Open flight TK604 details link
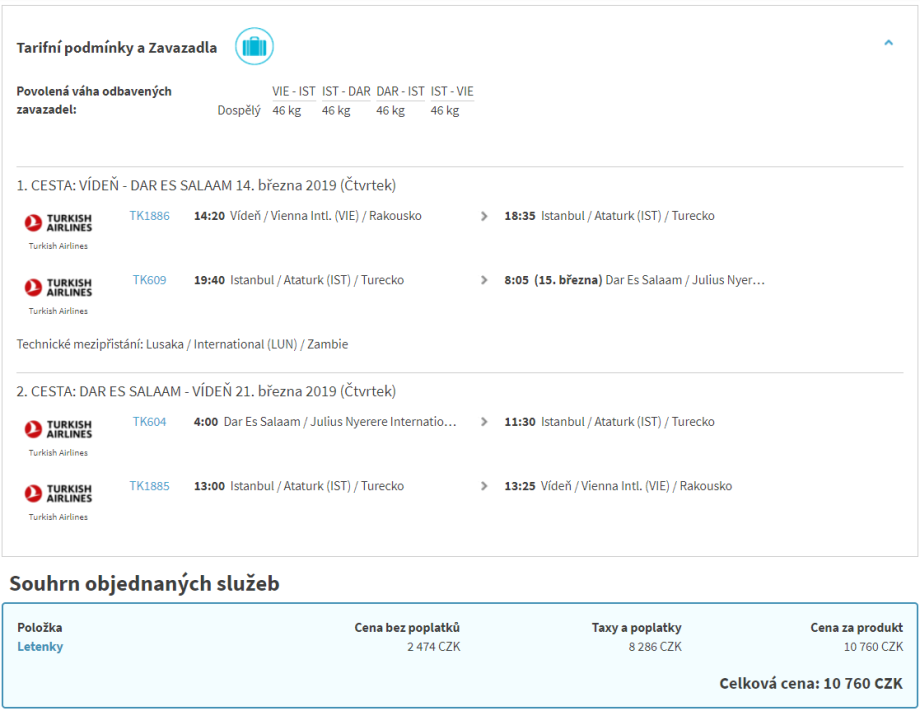The image size is (920, 711). tap(149, 422)
